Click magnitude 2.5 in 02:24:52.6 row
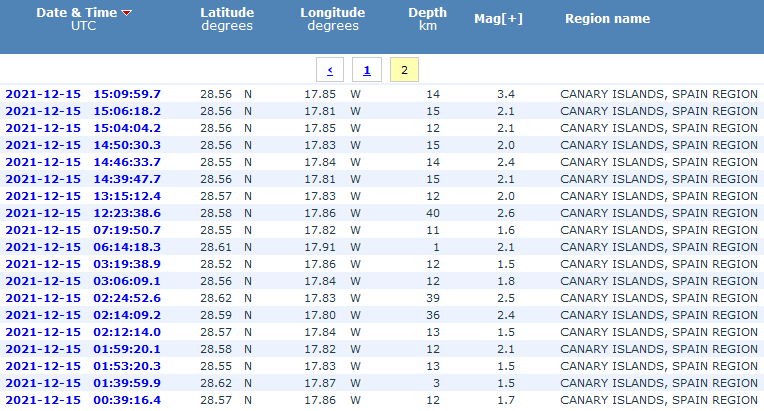The image size is (764, 411). (506, 299)
